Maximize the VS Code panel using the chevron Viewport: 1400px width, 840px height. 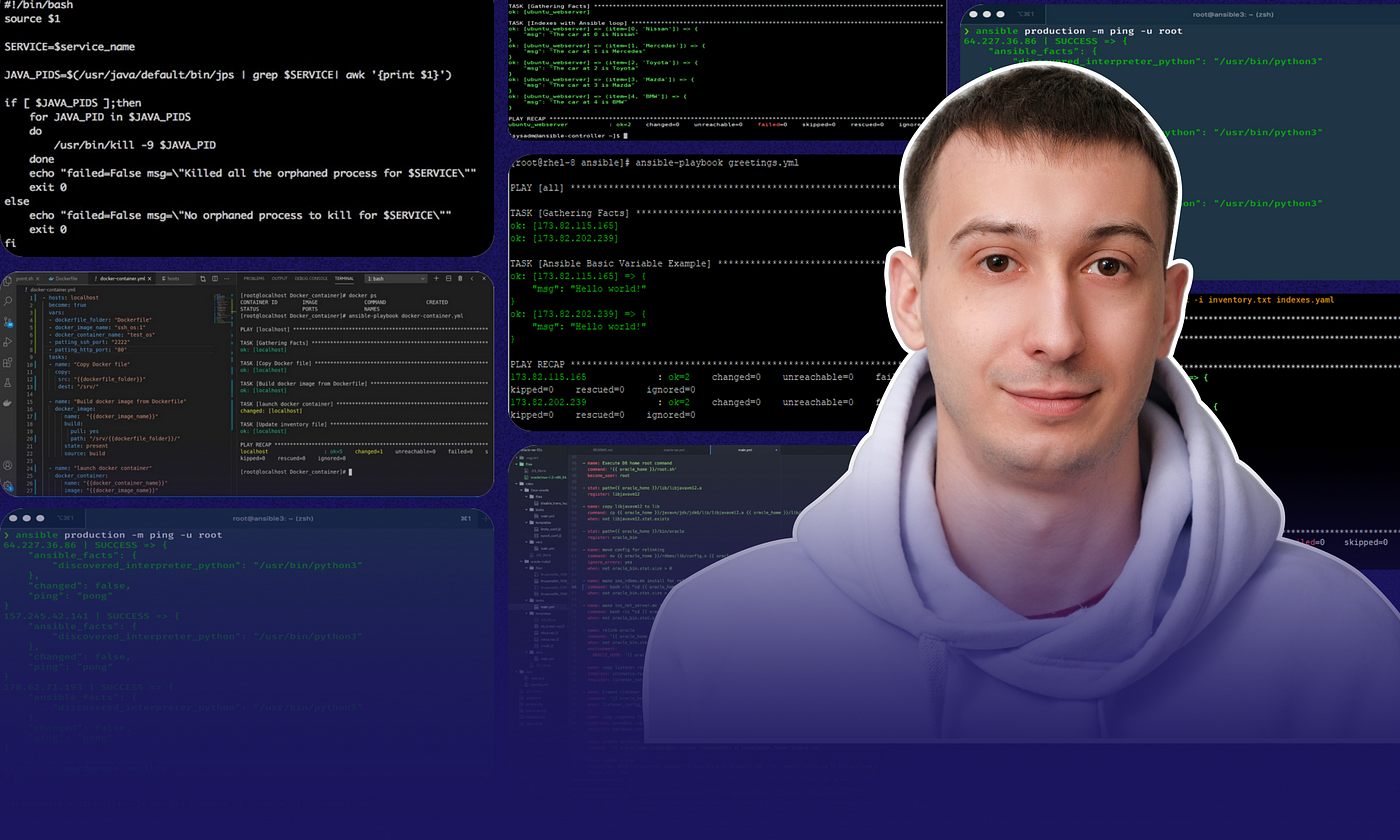coord(472,278)
